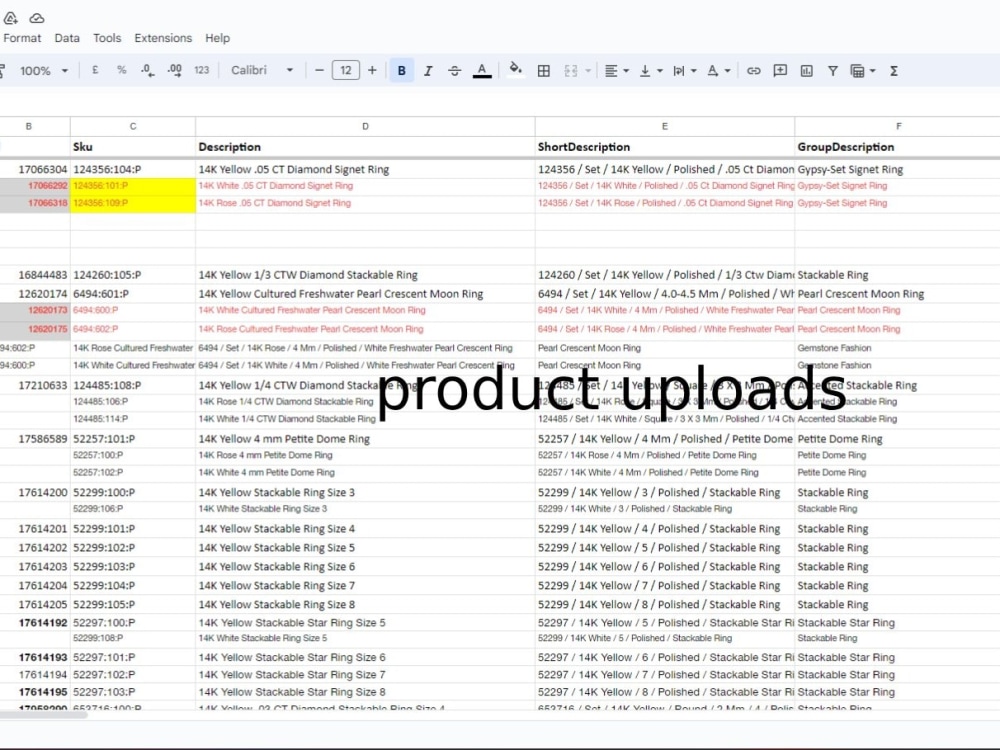Apply percent format to selection
This screenshot has width=1000, height=750.
121,71
